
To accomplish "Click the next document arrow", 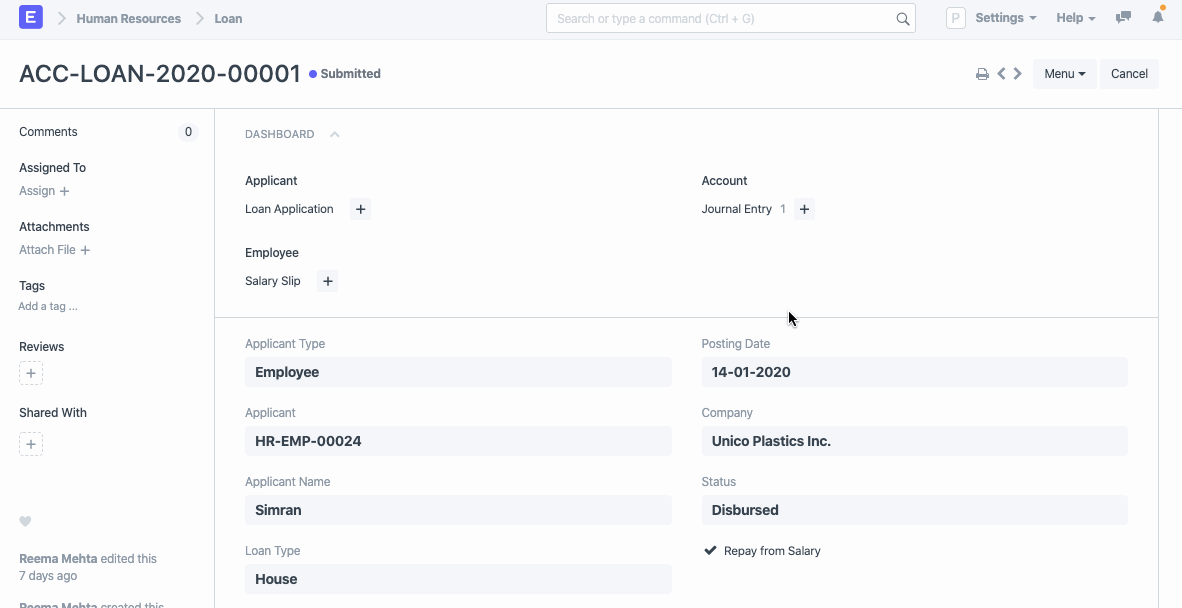I will click(x=1017, y=73).
